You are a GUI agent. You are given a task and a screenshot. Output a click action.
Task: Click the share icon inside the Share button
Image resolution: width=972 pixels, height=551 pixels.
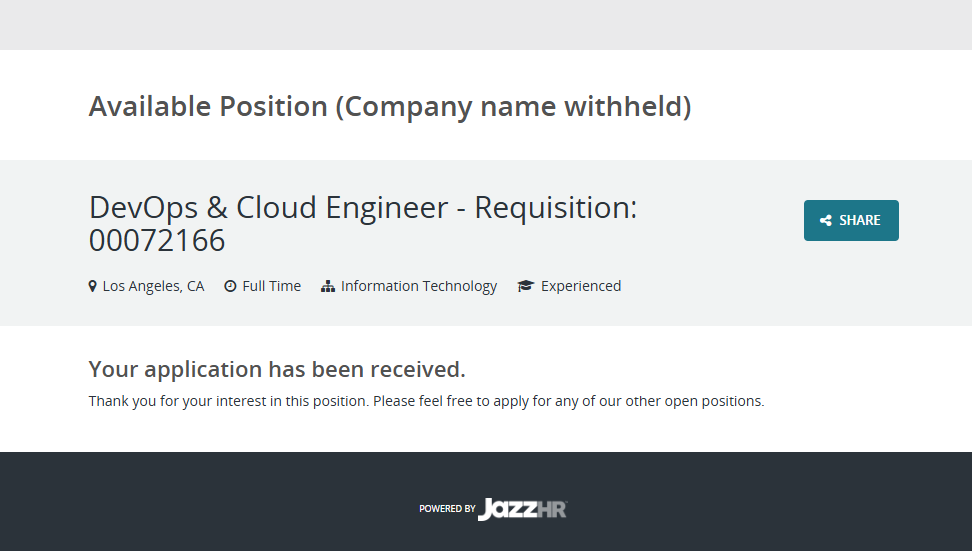coord(826,221)
